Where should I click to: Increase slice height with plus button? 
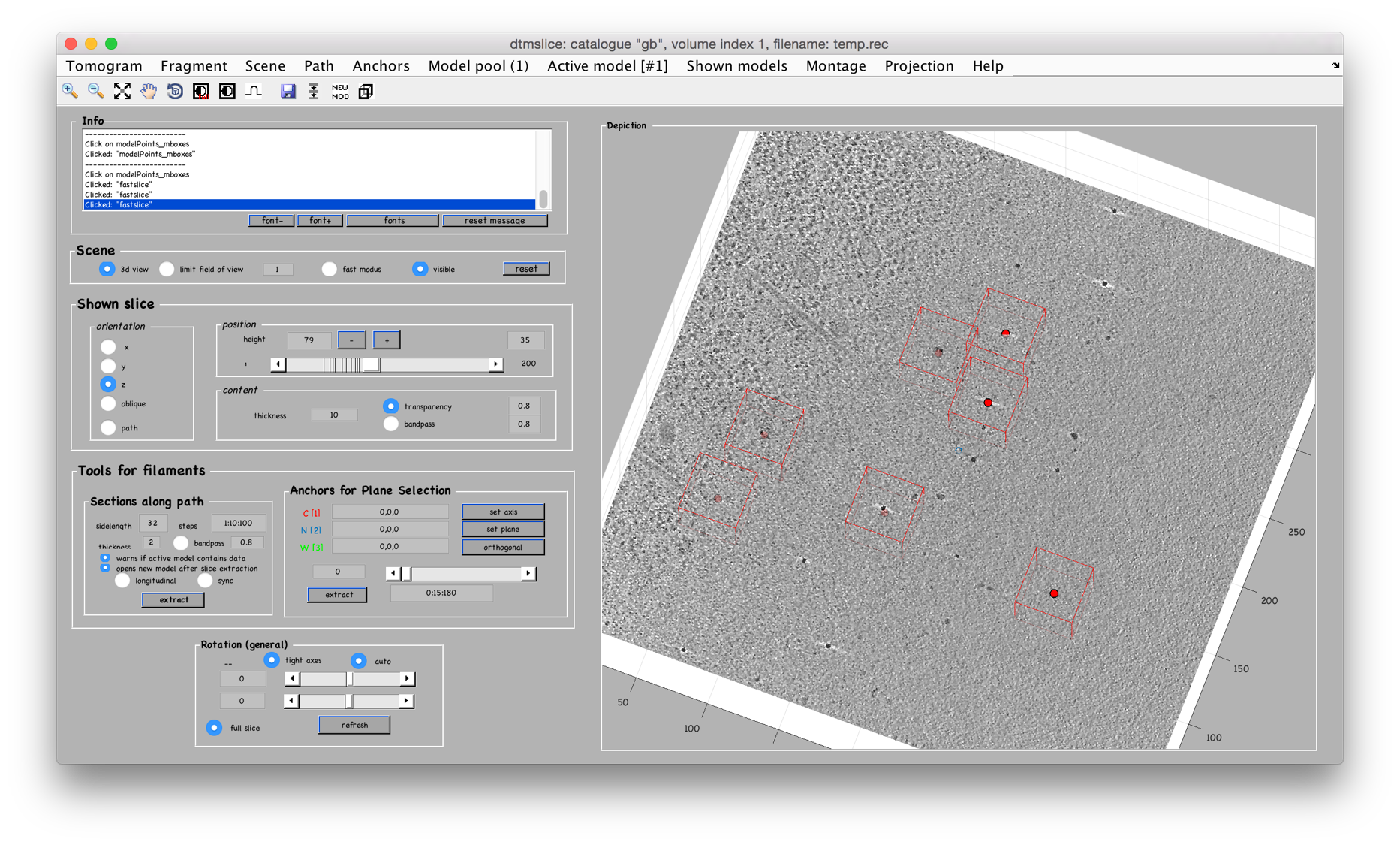pos(387,340)
